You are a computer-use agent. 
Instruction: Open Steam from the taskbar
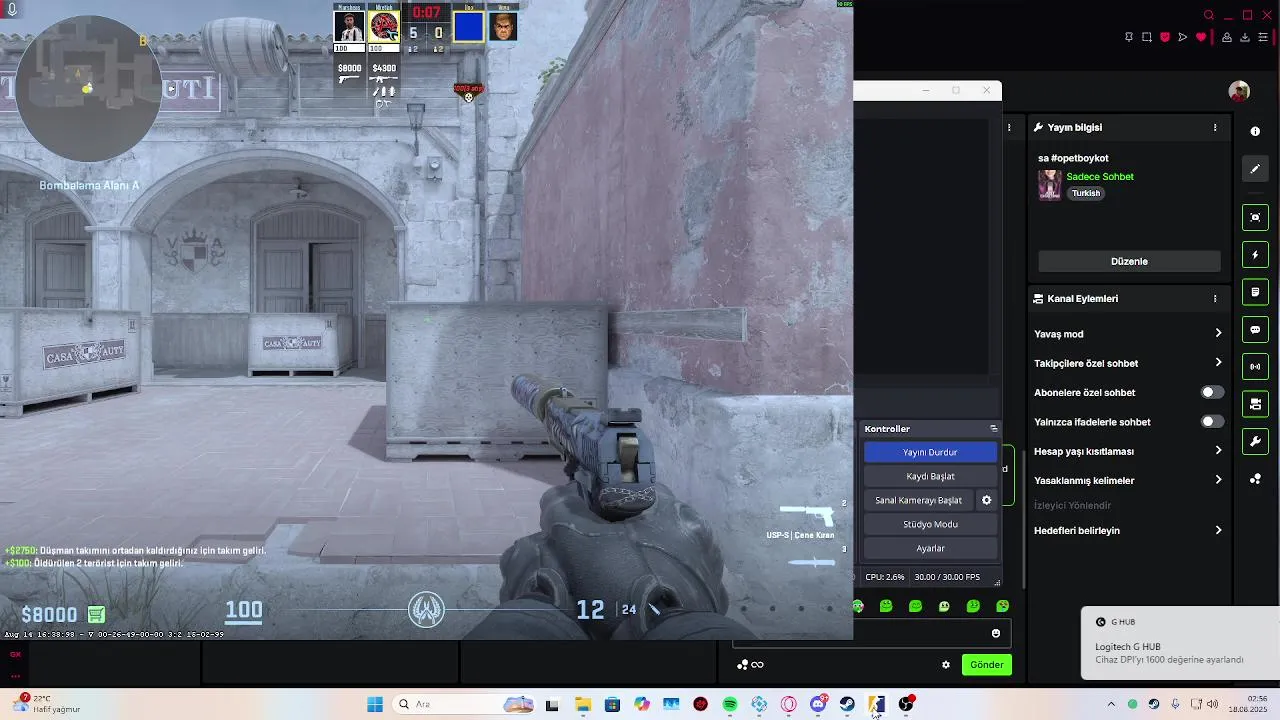coord(847,705)
